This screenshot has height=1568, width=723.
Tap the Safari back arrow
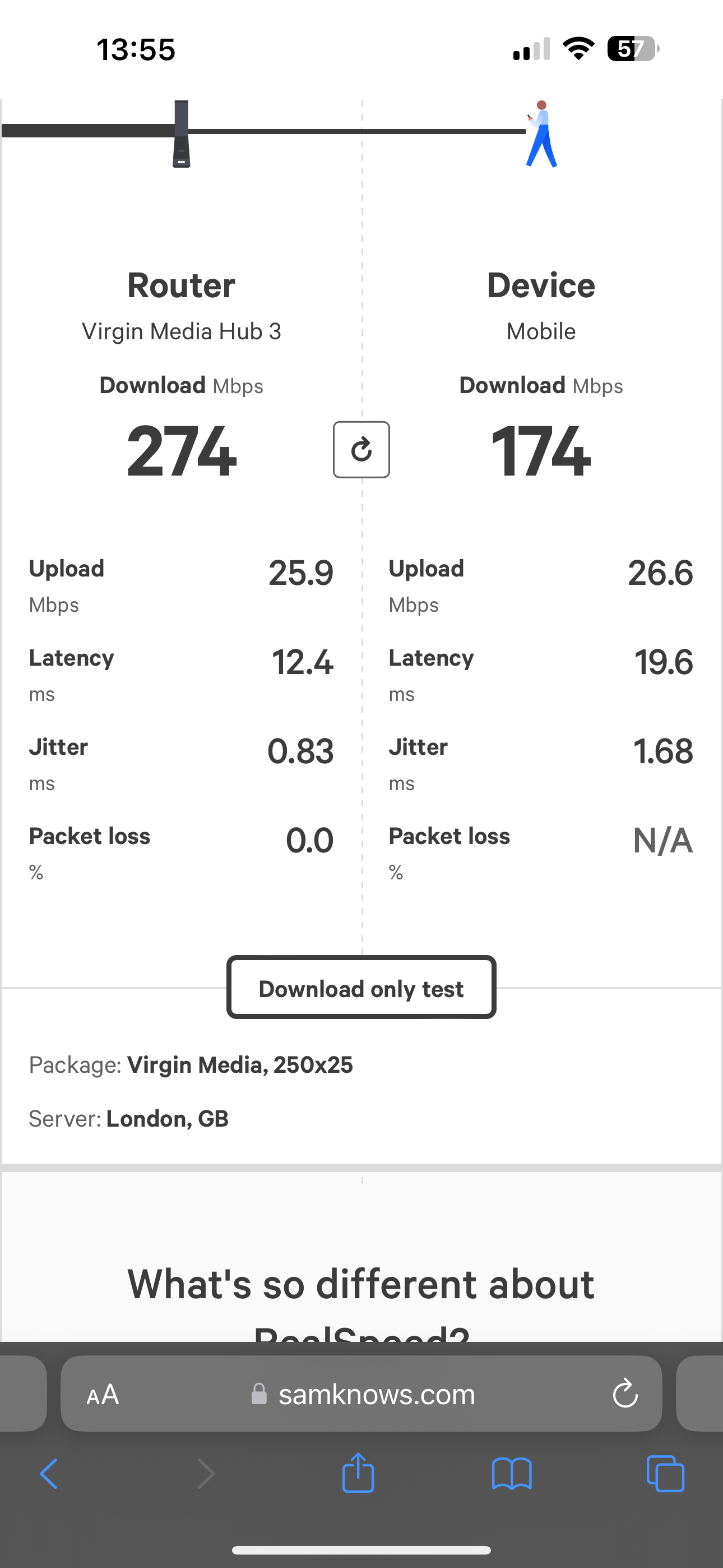pos(49,1474)
